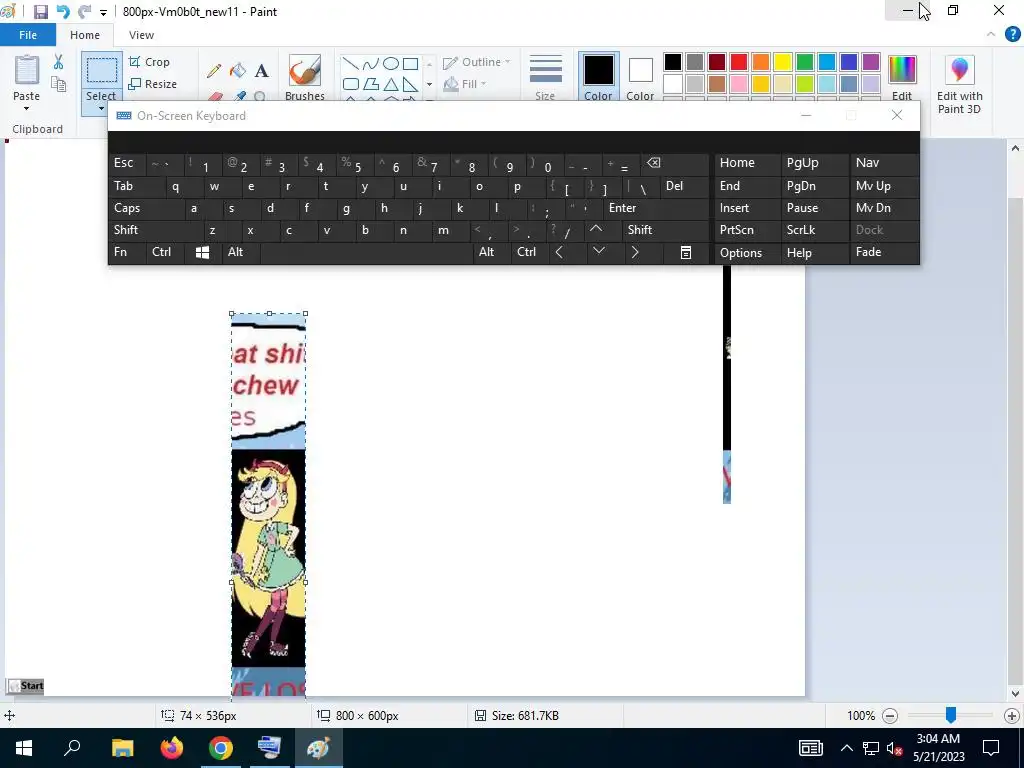The height and width of the screenshot is (768, 1024).
Task: Click the zoom slider handle
Action: [x=951, y=716]
